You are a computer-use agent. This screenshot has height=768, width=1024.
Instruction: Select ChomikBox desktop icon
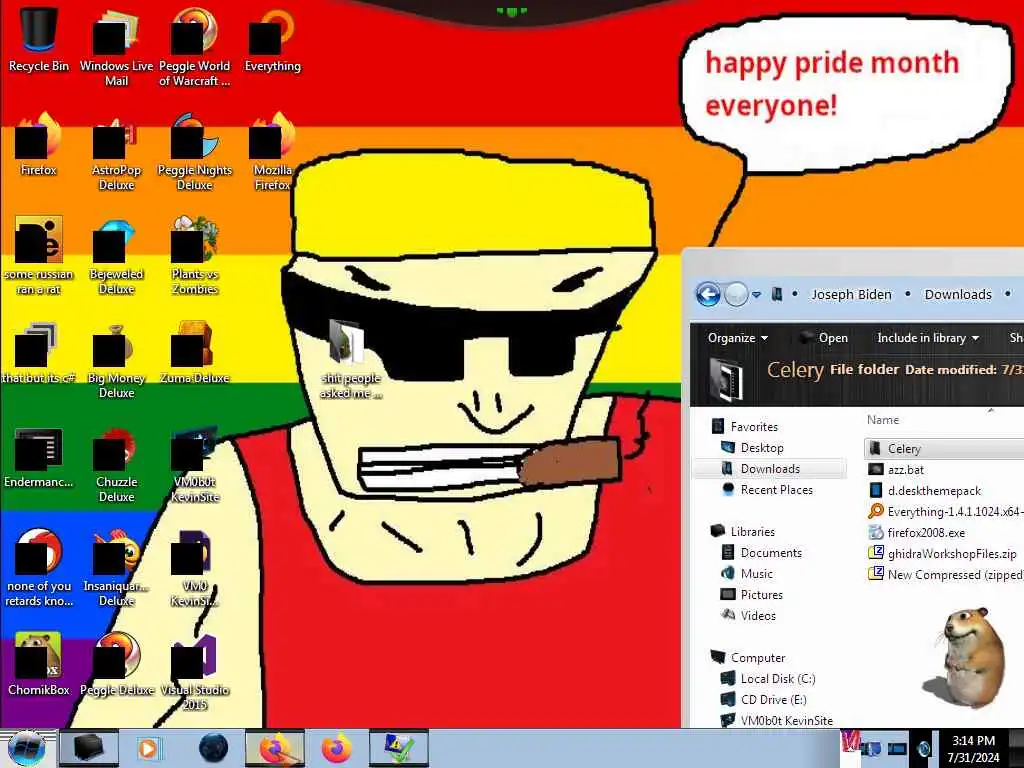click(x=39, y=664)
